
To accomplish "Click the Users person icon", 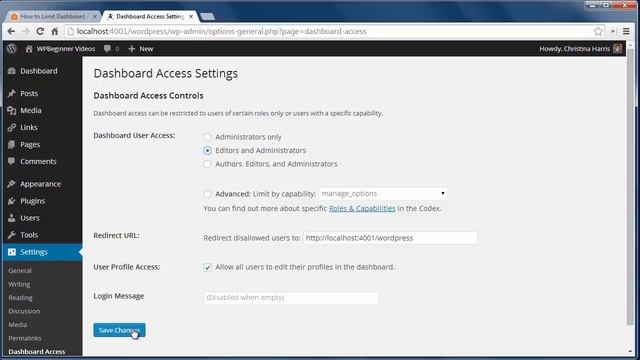I will click(x=11, y=218).
